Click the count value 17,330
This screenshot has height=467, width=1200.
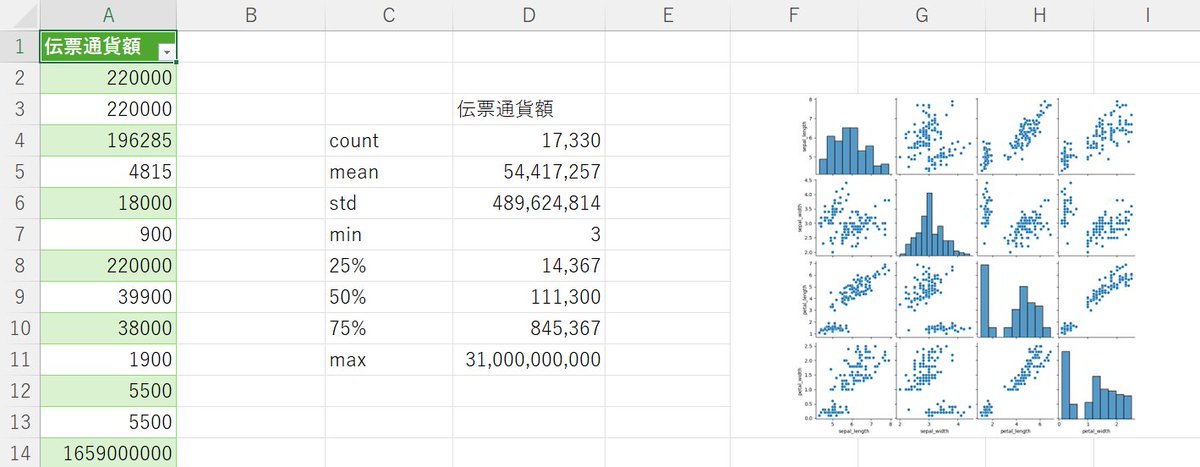[x=528, y=140]
